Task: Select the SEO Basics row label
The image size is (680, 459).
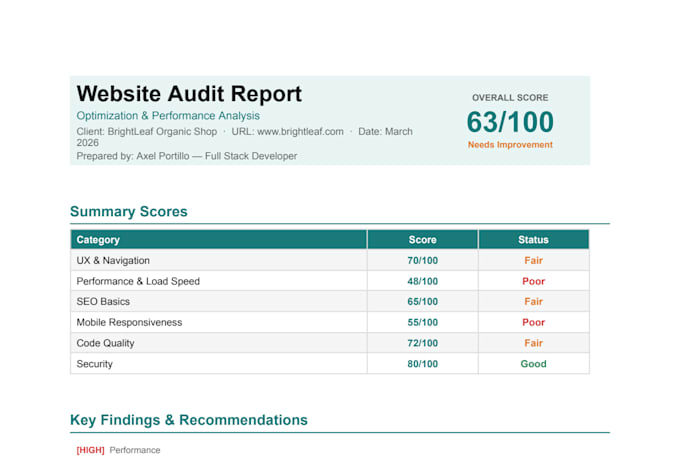Action: (x=103, y=302)
